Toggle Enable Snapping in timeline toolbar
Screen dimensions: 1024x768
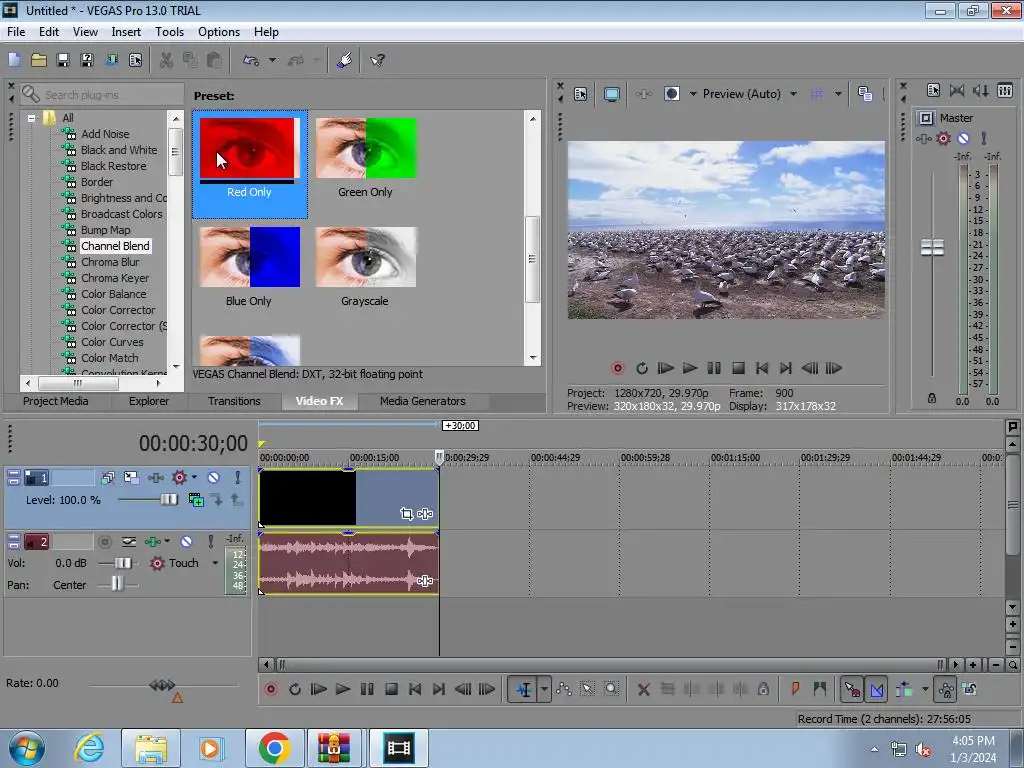coord(852,689)
